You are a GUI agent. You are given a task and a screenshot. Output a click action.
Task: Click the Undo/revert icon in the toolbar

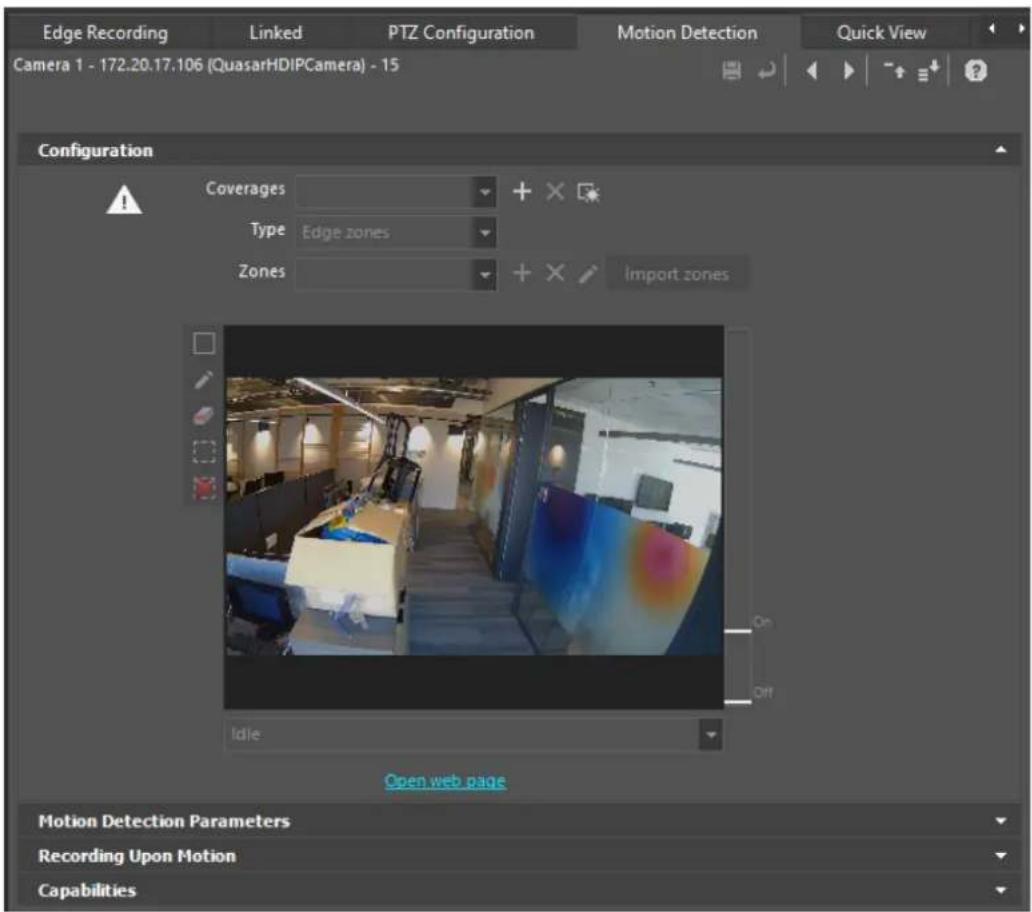point(766,70)
